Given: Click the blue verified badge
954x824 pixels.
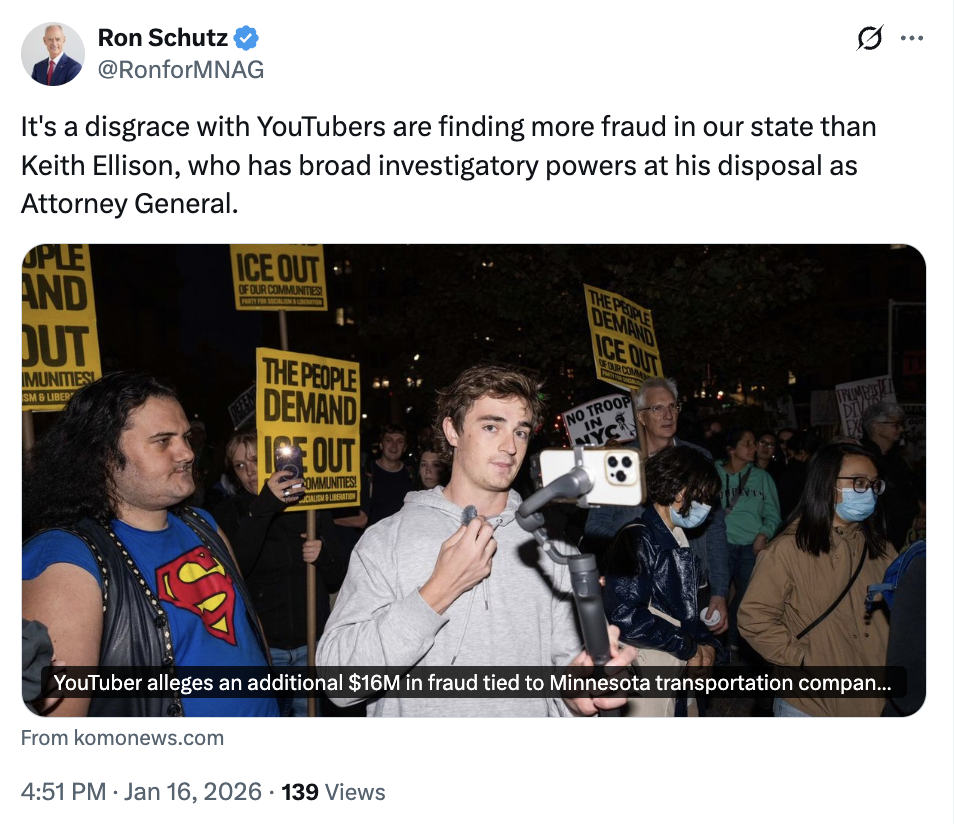Looking at the screenshot, I should [246, 38].
